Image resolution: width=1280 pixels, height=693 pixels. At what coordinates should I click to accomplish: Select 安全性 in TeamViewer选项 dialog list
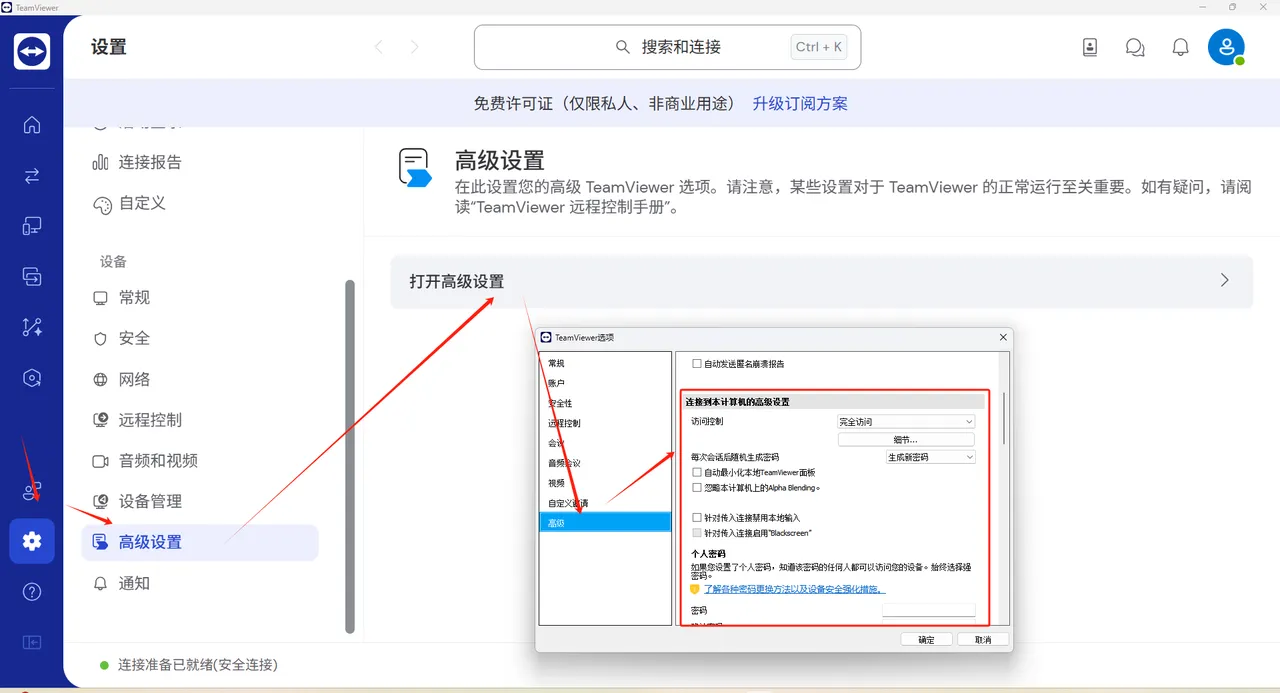coord(604,403)
